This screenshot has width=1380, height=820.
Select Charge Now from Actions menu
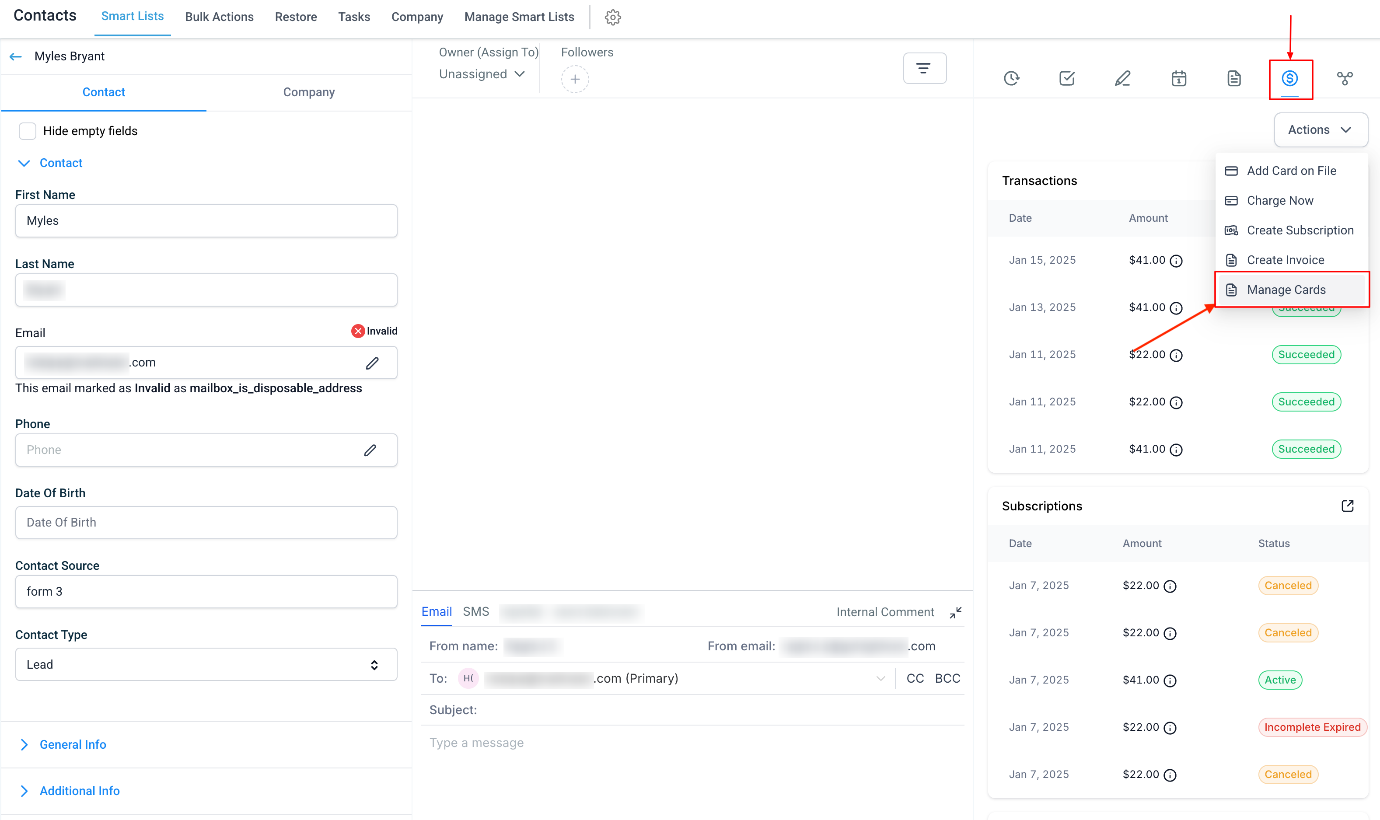[1291, 201]
